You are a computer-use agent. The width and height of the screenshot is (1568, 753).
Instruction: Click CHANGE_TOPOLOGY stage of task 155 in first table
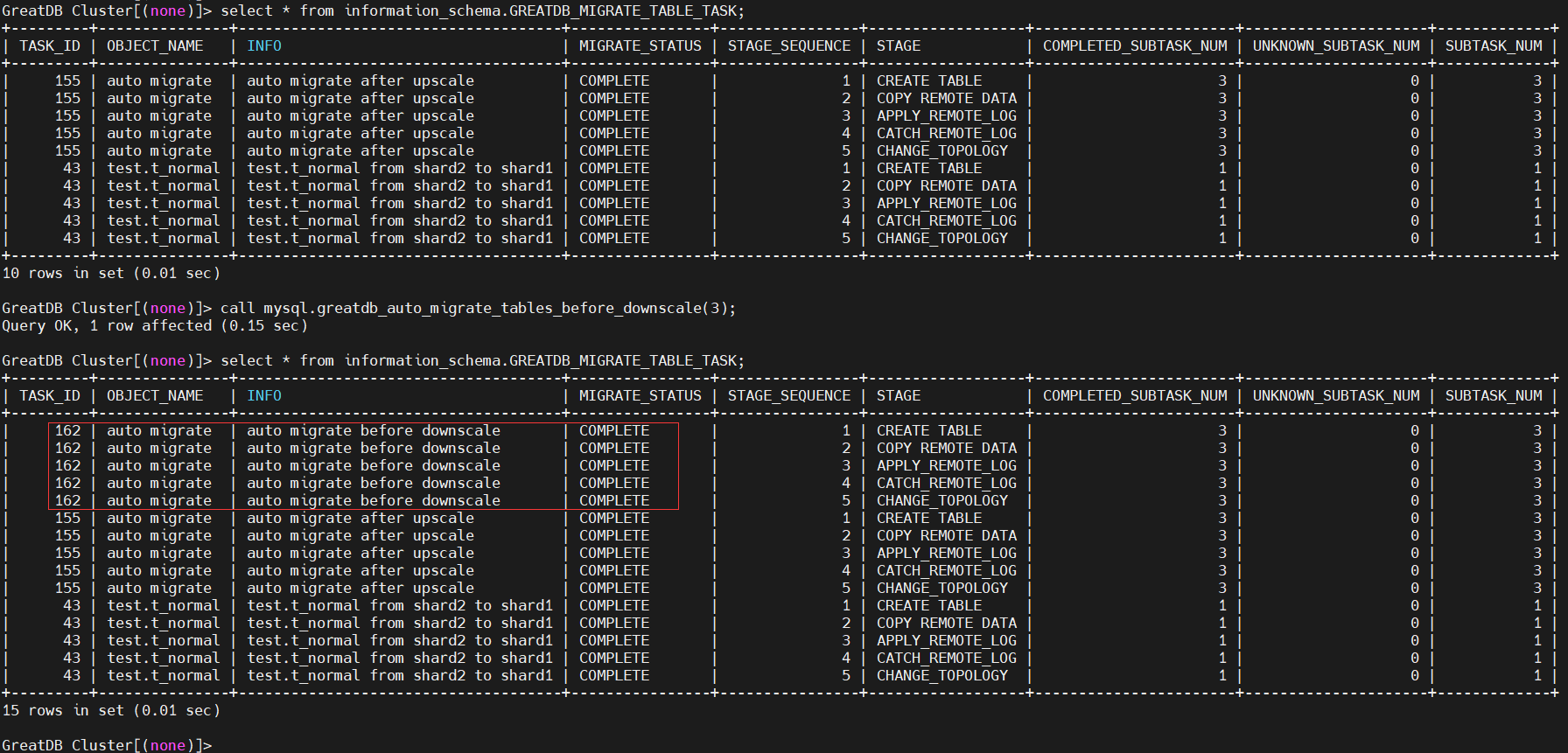[x=942, y=150]
